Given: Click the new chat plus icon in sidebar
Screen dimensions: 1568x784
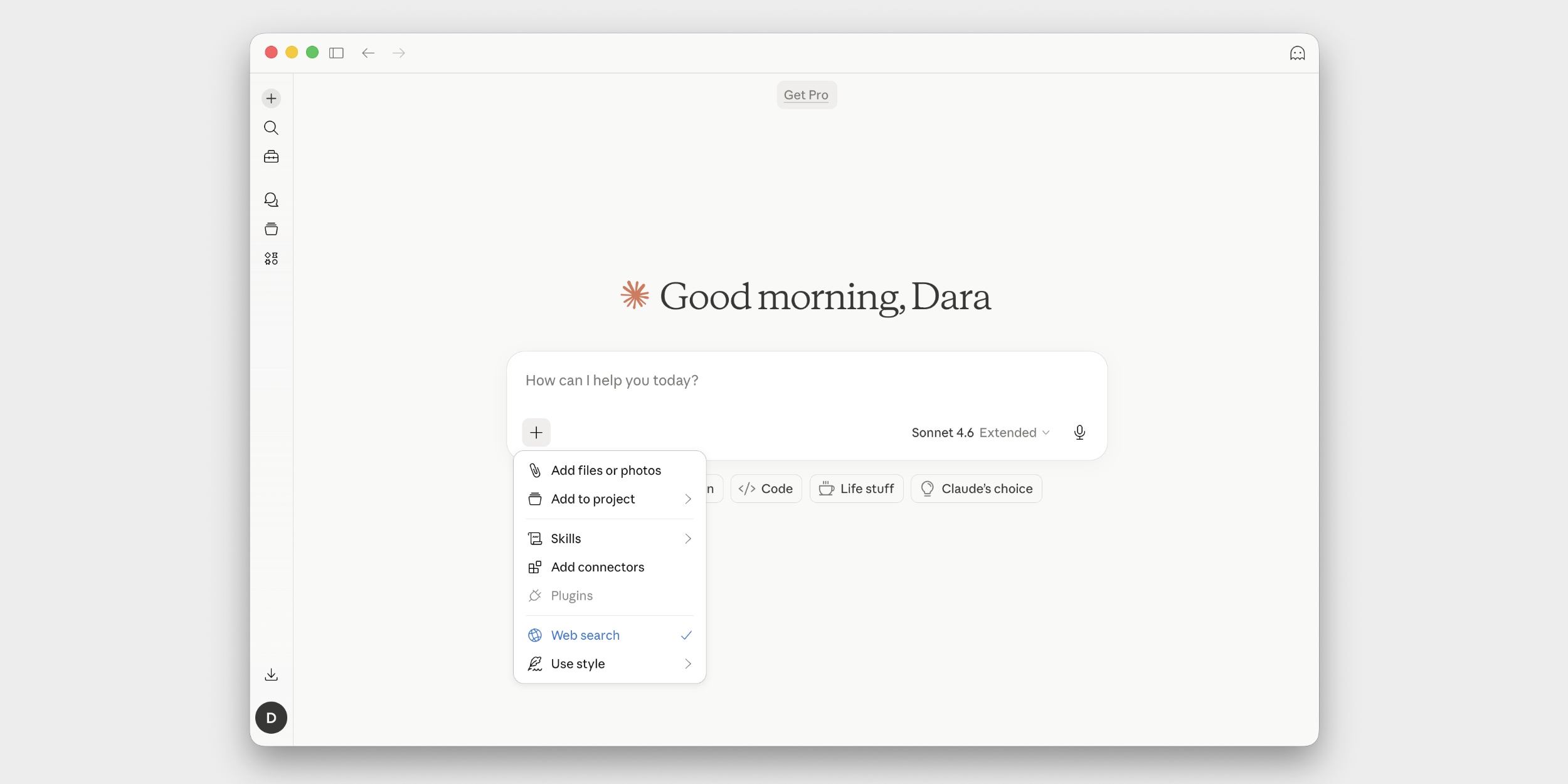Looking at the screenshot, I should click(271, 98).
